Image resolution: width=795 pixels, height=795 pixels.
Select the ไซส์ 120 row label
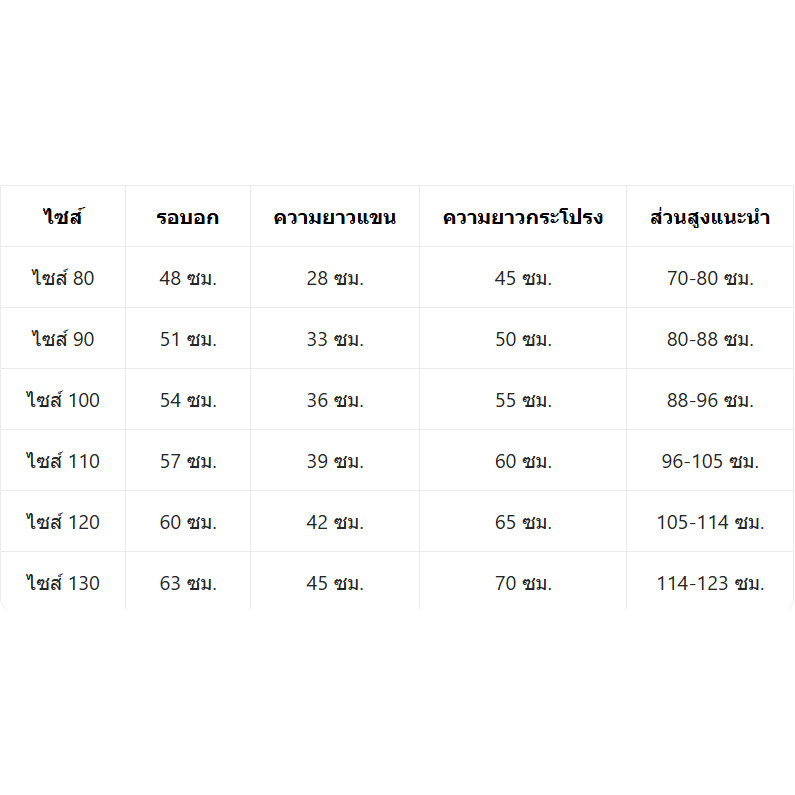pyautogui.click(x=63, y=522)
